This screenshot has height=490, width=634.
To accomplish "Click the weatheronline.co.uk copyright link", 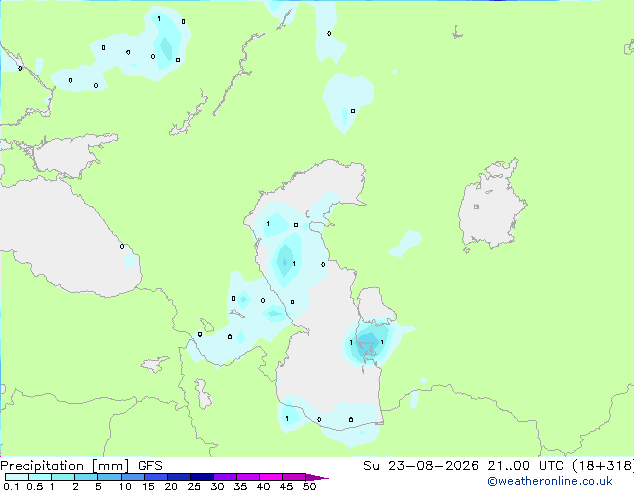I will [550, 481].
